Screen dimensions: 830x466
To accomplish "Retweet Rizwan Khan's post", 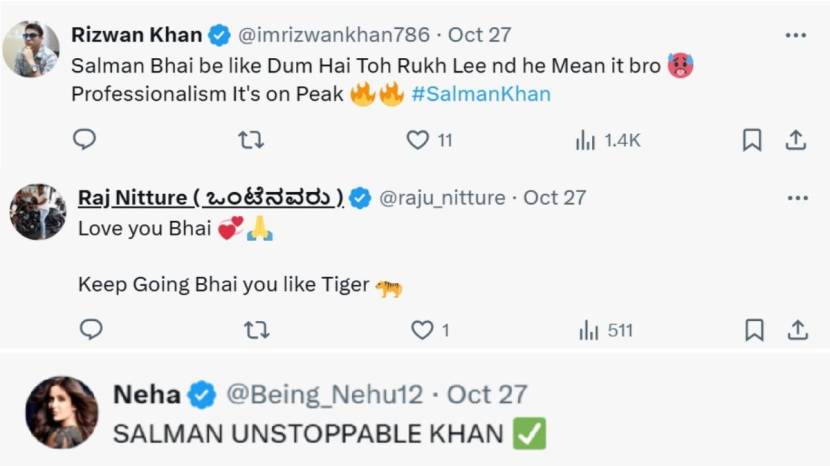I will click(251, 140).
